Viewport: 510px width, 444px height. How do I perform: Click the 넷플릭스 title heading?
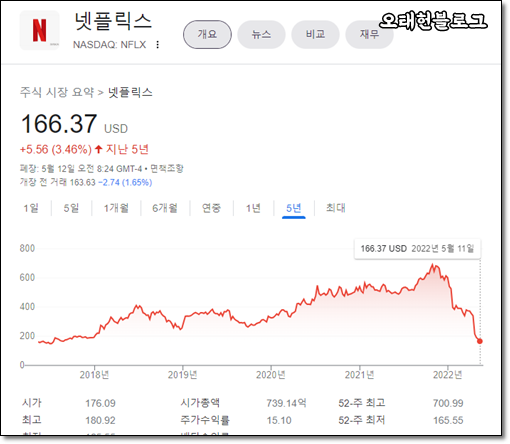pyautogui.click(x=113, y=21)
